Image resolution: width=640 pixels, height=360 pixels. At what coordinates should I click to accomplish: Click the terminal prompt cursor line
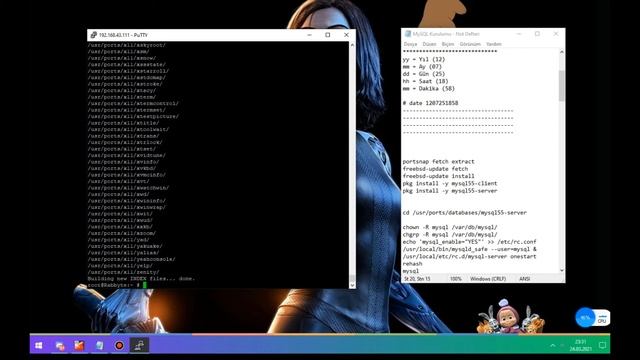(x=117, y=285)
